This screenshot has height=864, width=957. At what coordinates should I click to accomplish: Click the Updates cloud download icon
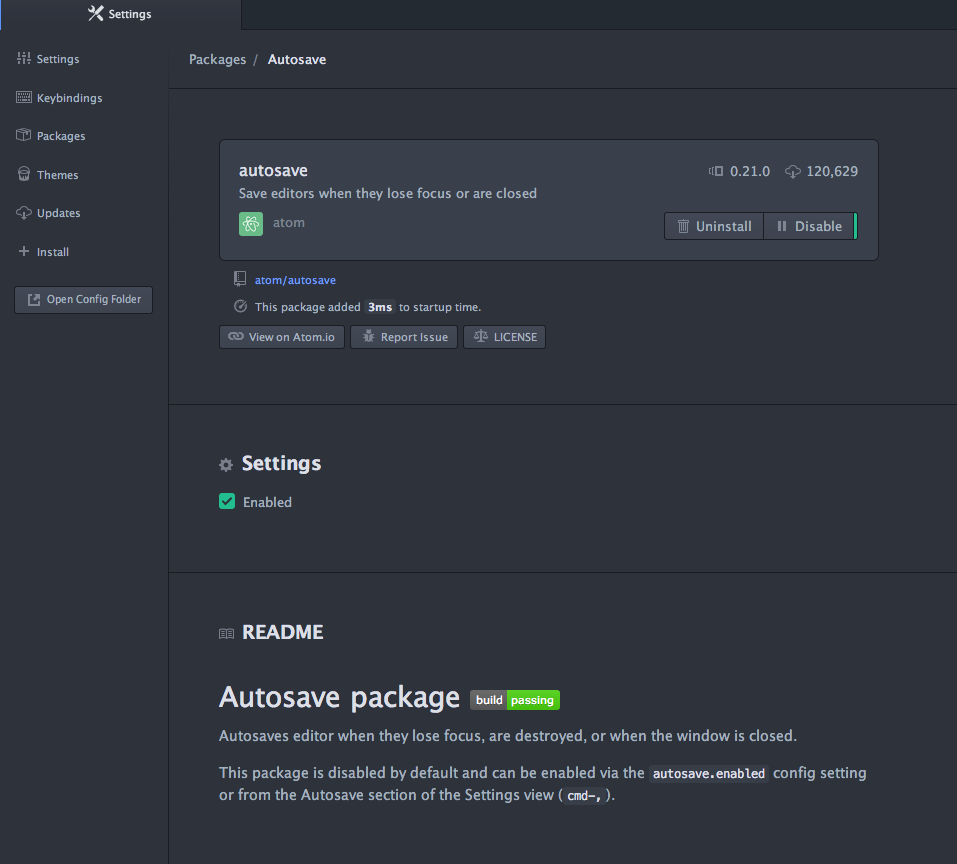pyautogui.click(x=24, y=212)
